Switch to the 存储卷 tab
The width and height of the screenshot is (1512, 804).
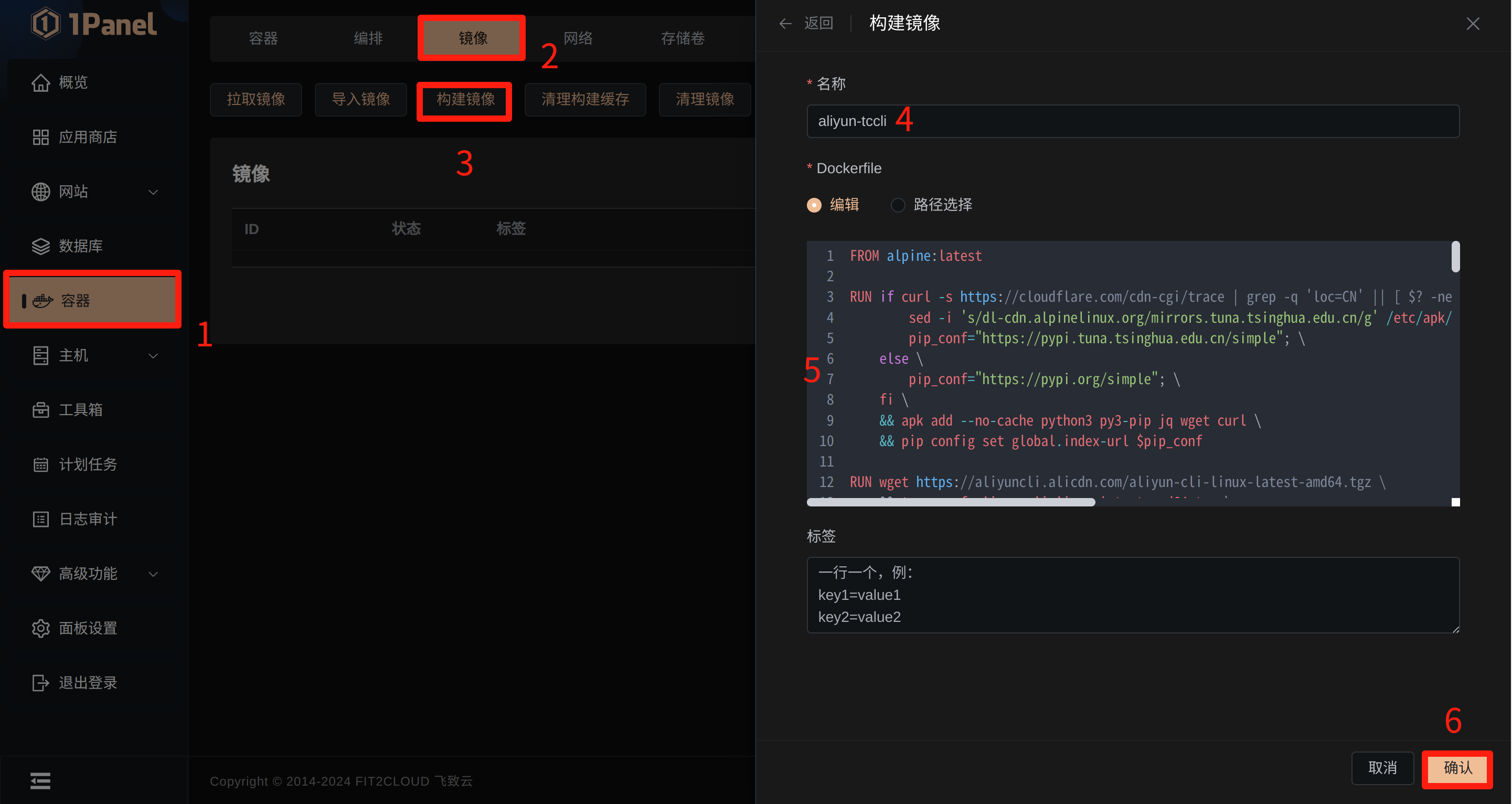[683, 39]
